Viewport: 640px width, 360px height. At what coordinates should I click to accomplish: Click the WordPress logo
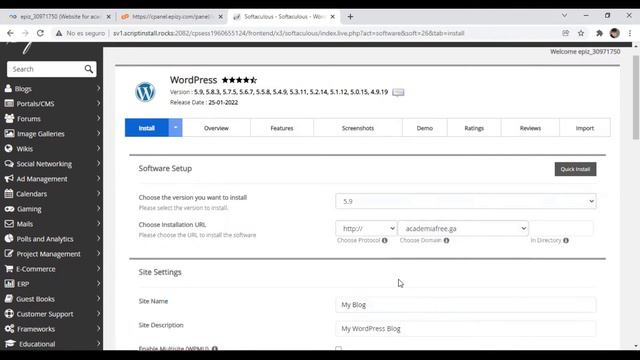(x=145, y=92)
